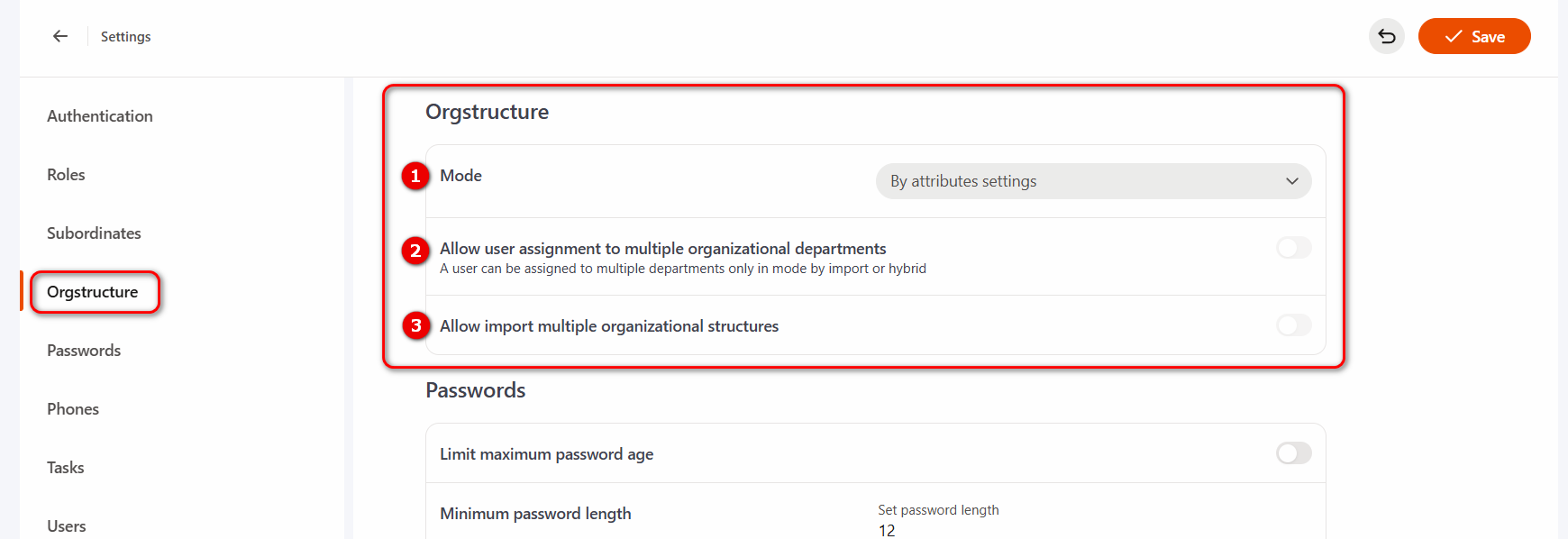Navigate to Phones settings
Image resolution: width=1568 pixels, height=539 pixels.
tap(73, 409)
